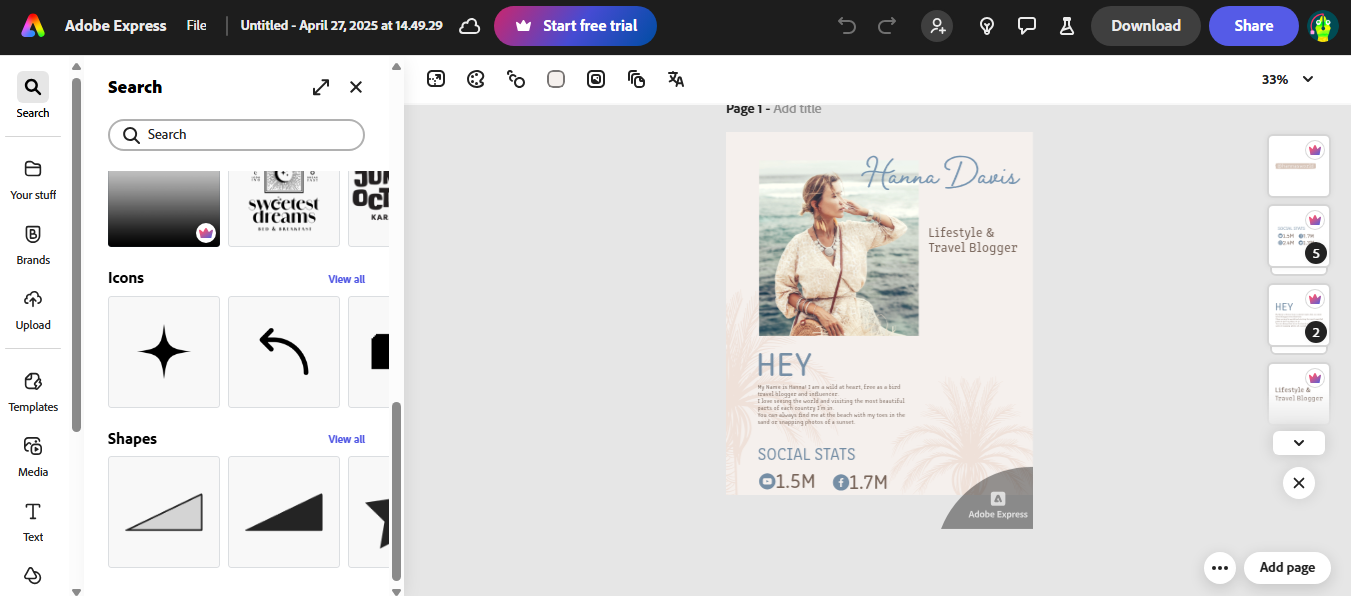
Task: Click the document title Untitled - April 27
Action: tap(341, 26)
